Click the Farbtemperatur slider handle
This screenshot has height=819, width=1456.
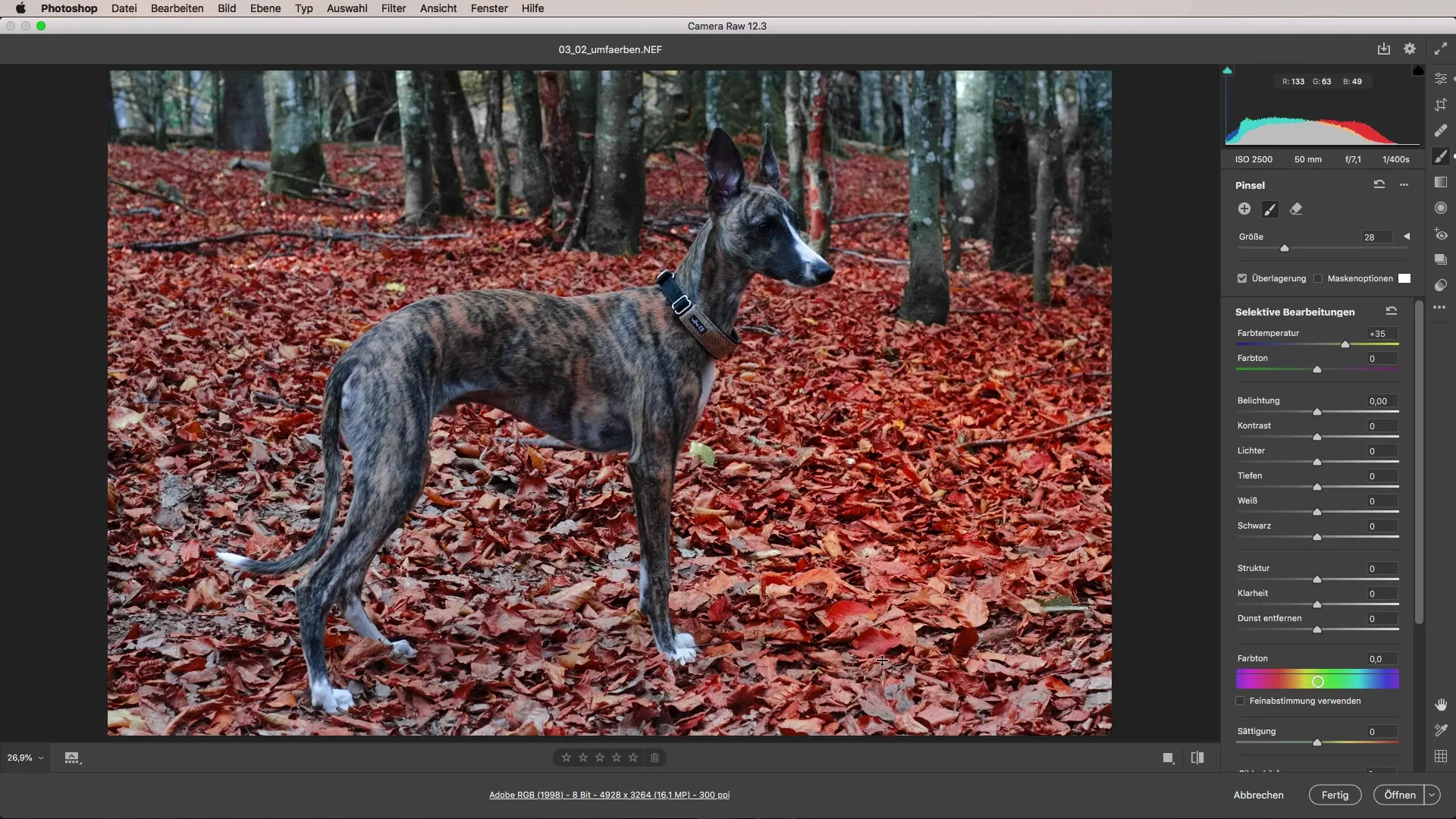[x=1345, y=344]
